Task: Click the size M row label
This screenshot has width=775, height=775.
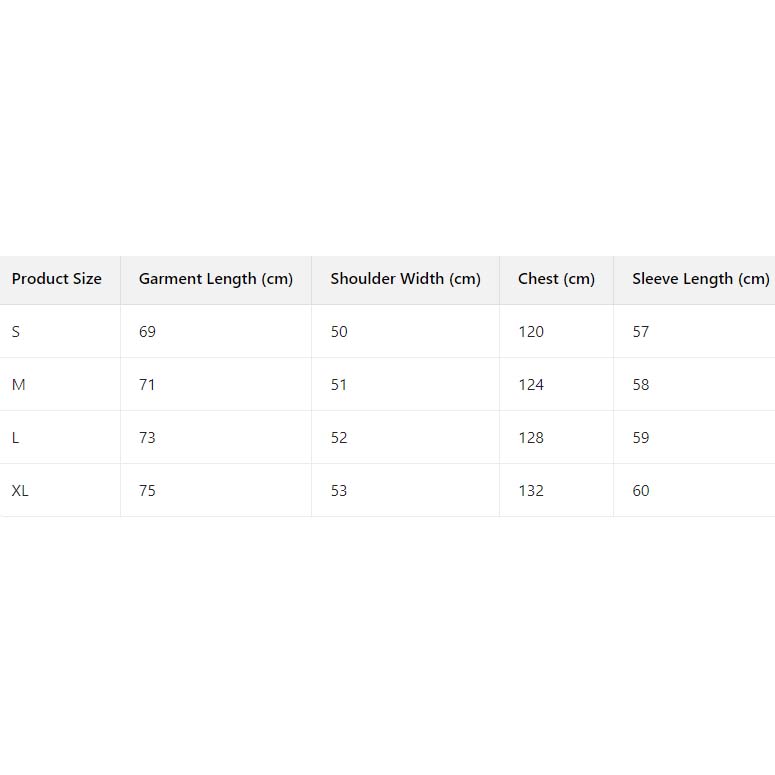Action: [x=18, y=385]
